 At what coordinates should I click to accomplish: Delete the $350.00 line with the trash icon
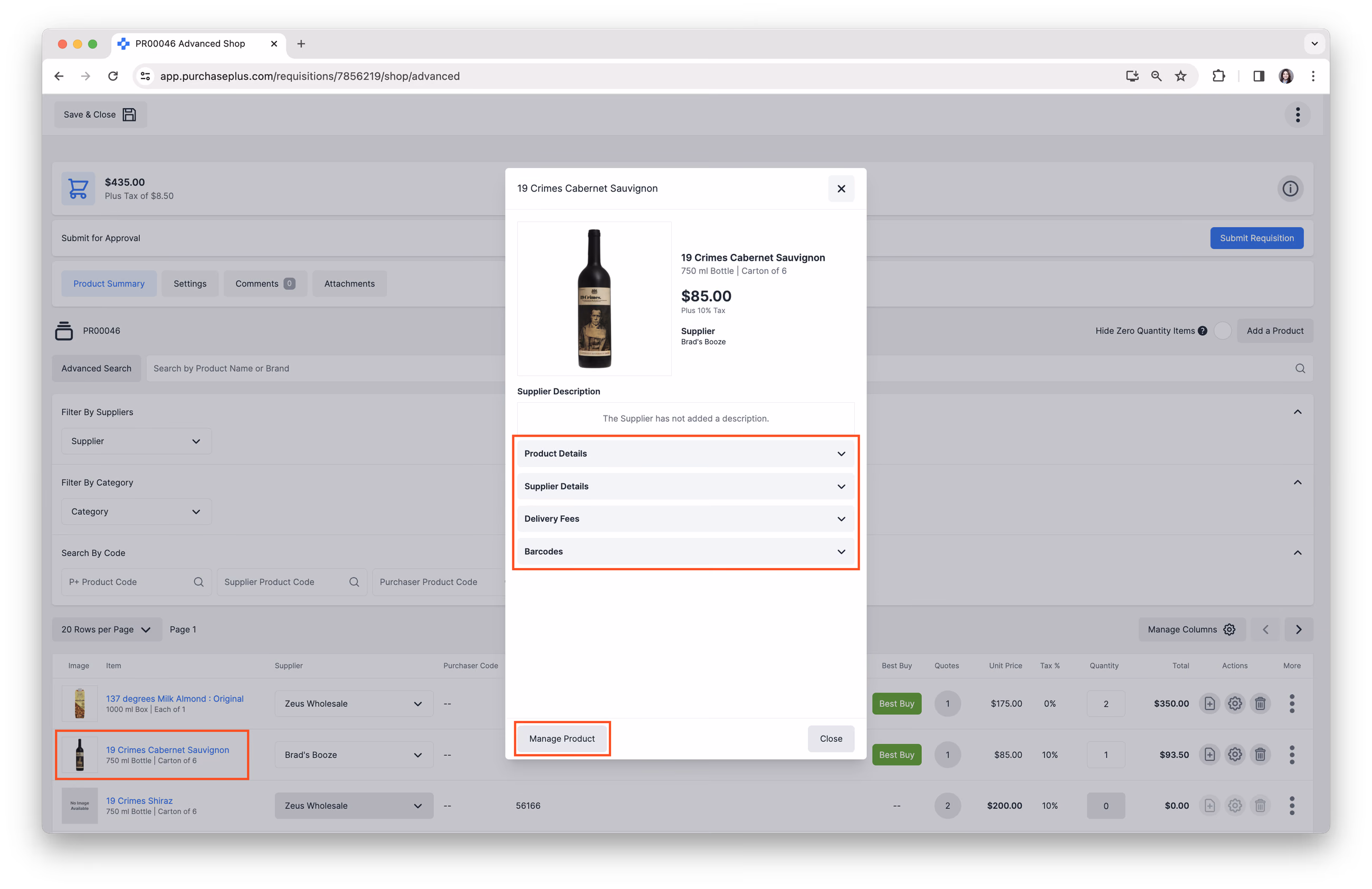click(x=1260, y=703)
